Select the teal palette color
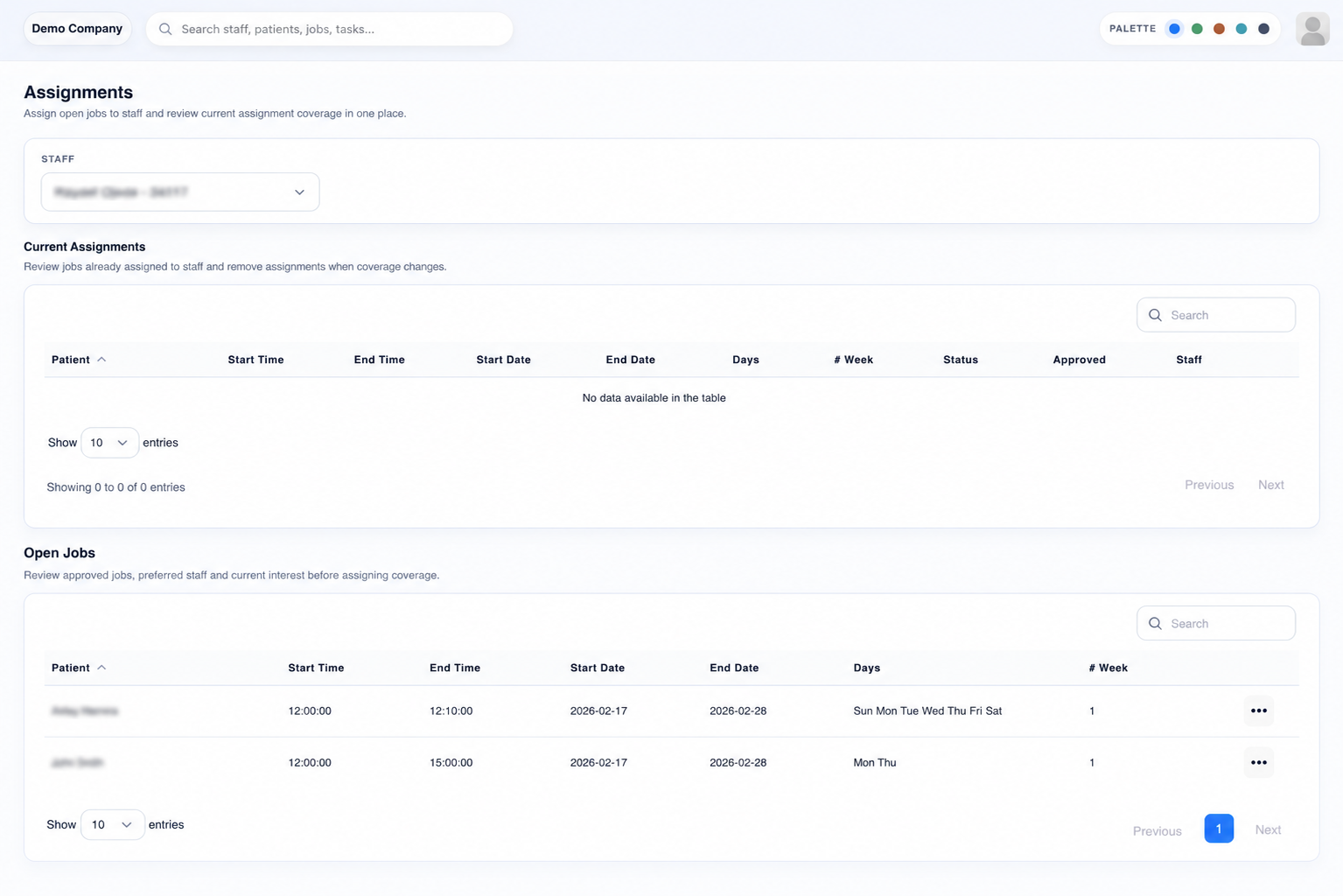 click(x=1242, y=29)
